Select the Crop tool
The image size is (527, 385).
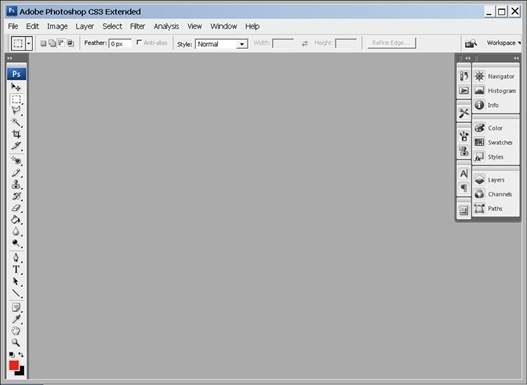point(16,134)
